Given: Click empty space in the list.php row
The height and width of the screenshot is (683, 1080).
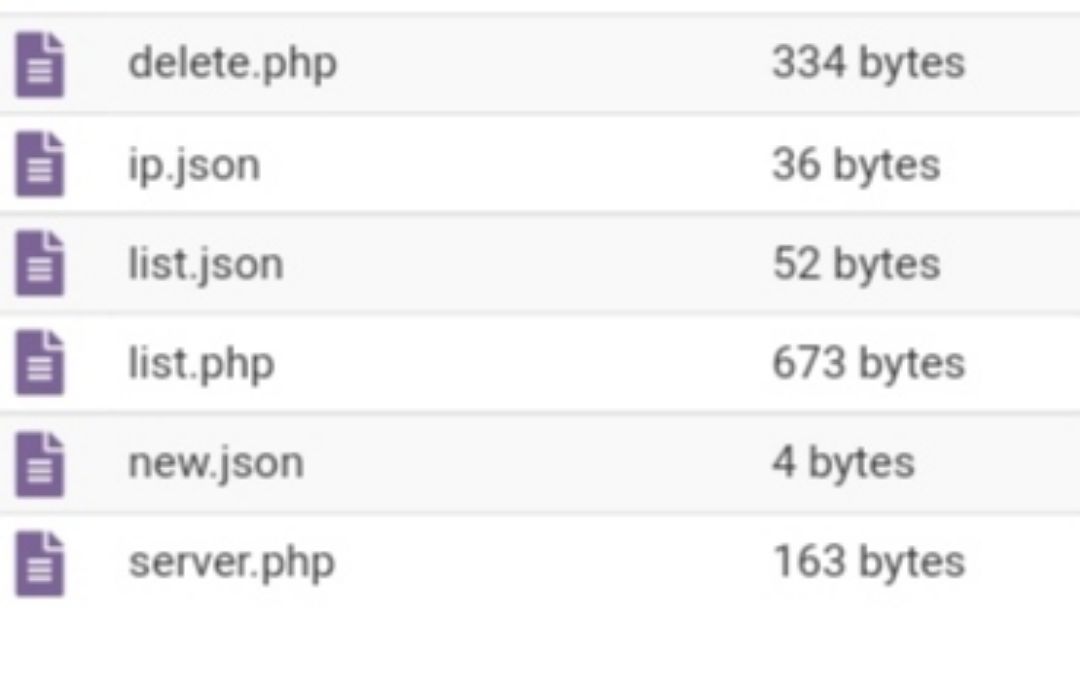Looking at the screenshot, I should [520, 364].
